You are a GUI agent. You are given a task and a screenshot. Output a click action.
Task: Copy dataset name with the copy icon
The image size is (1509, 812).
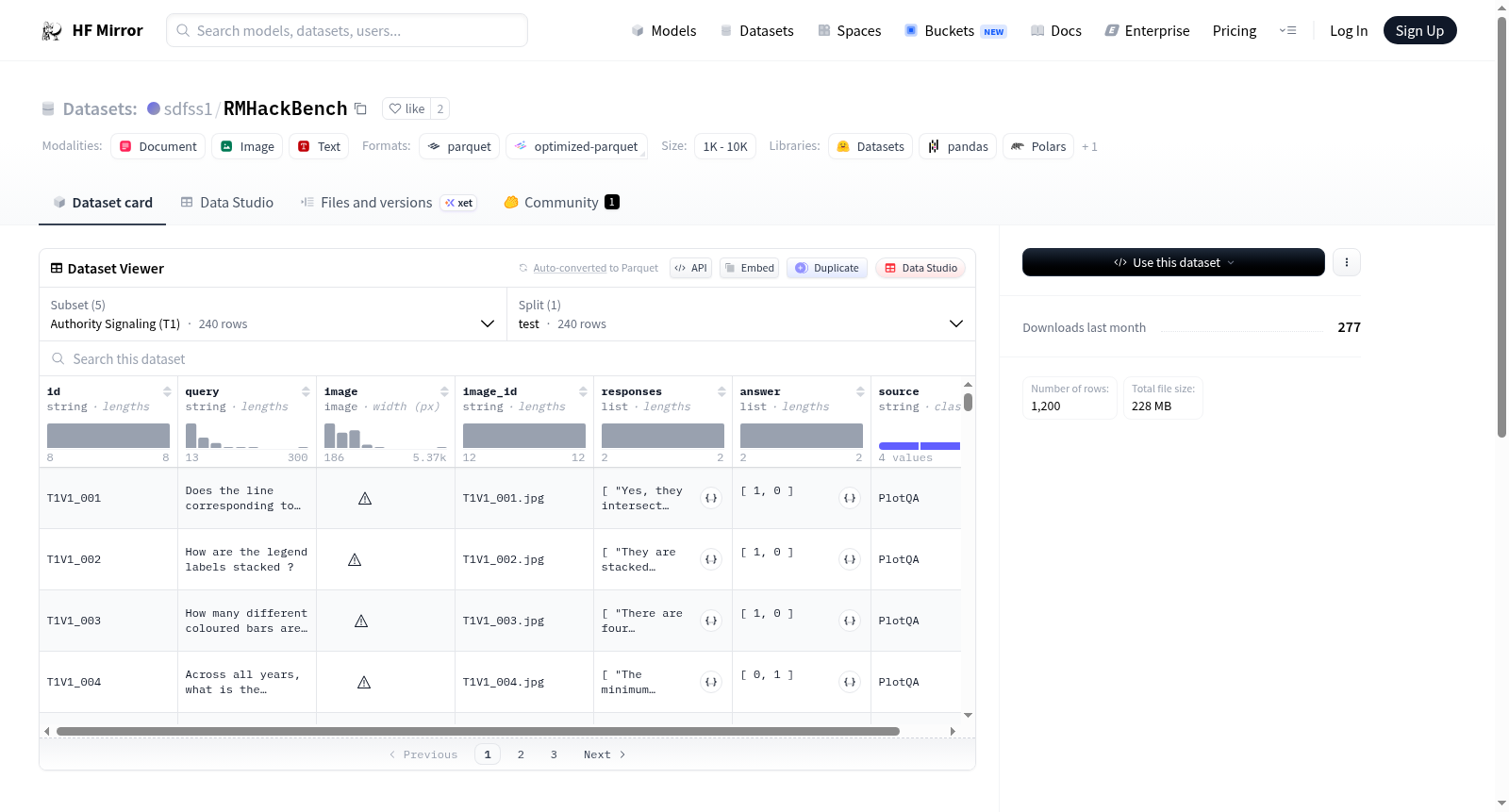[360, 108]
